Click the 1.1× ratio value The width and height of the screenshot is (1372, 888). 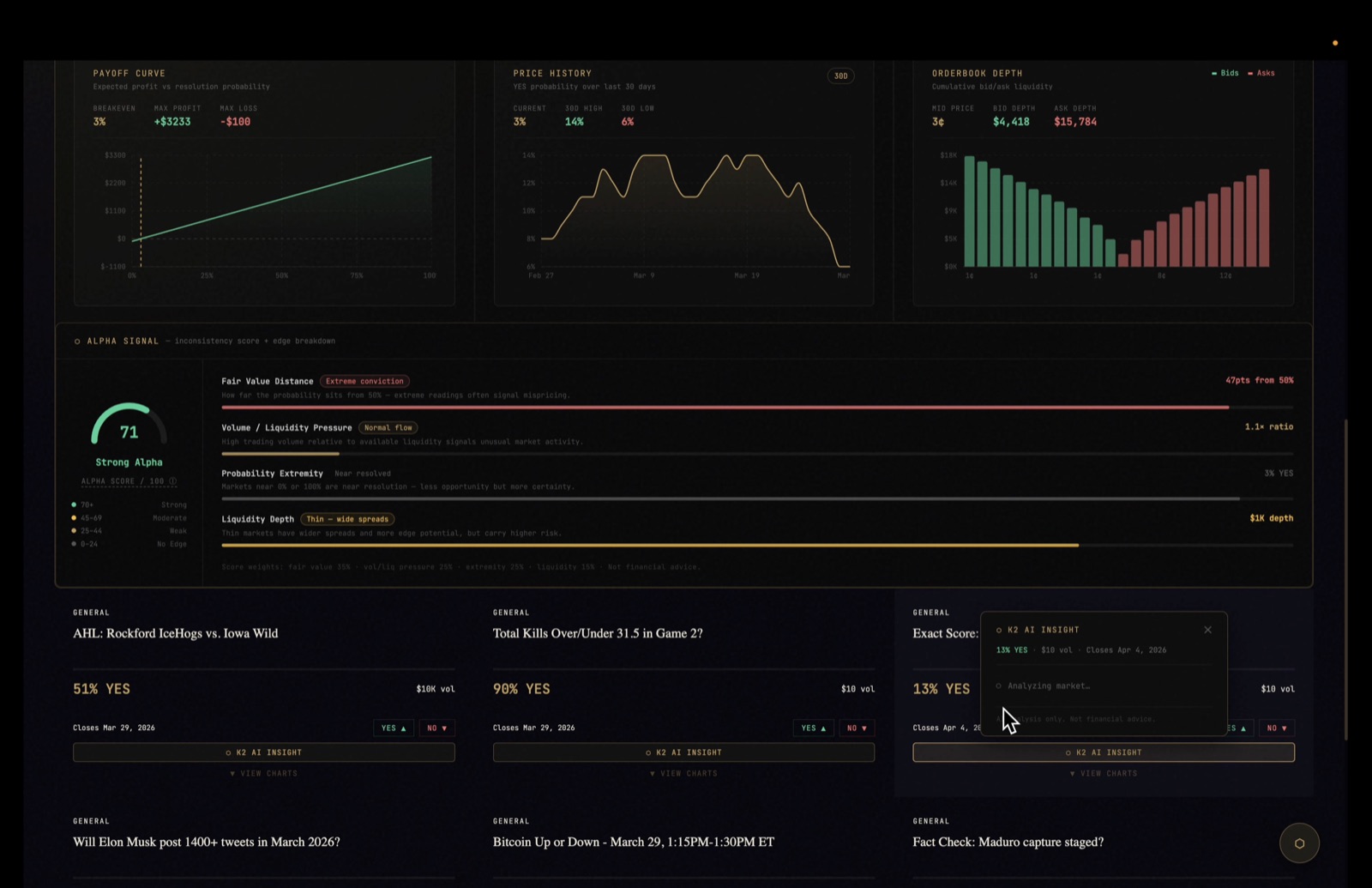coord(1269,426)
